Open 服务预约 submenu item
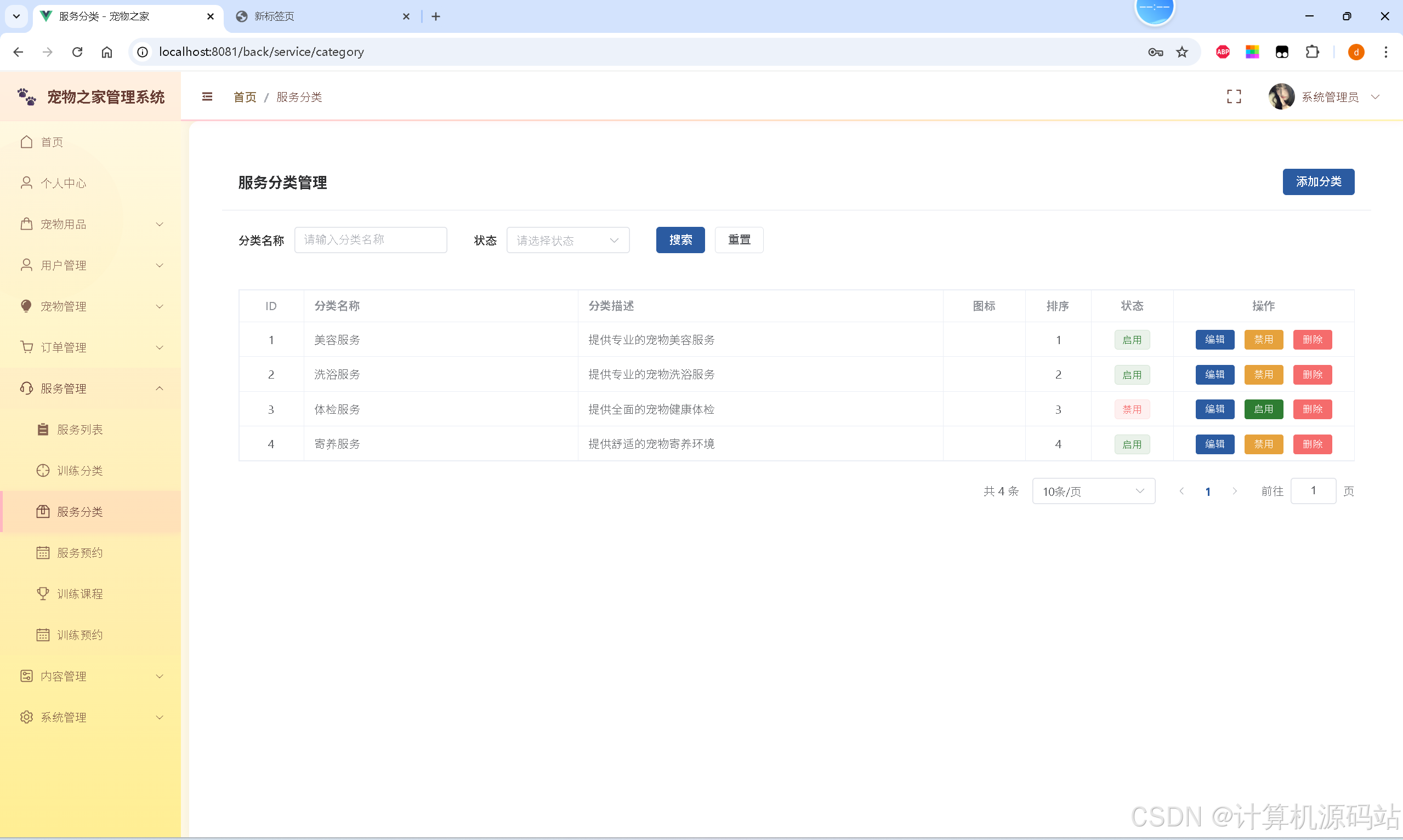The height and width of the screenshot is (840, 1403). (90, 552)
